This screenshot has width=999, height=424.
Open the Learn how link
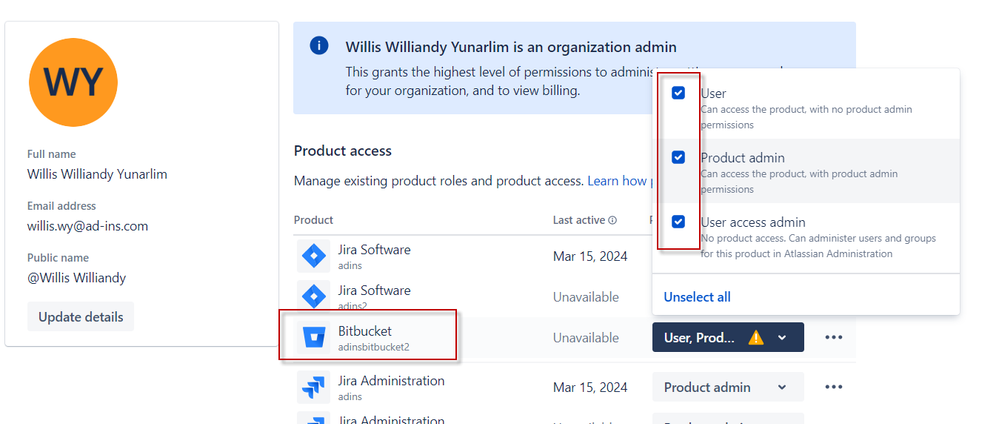click(x=617, y=181)
